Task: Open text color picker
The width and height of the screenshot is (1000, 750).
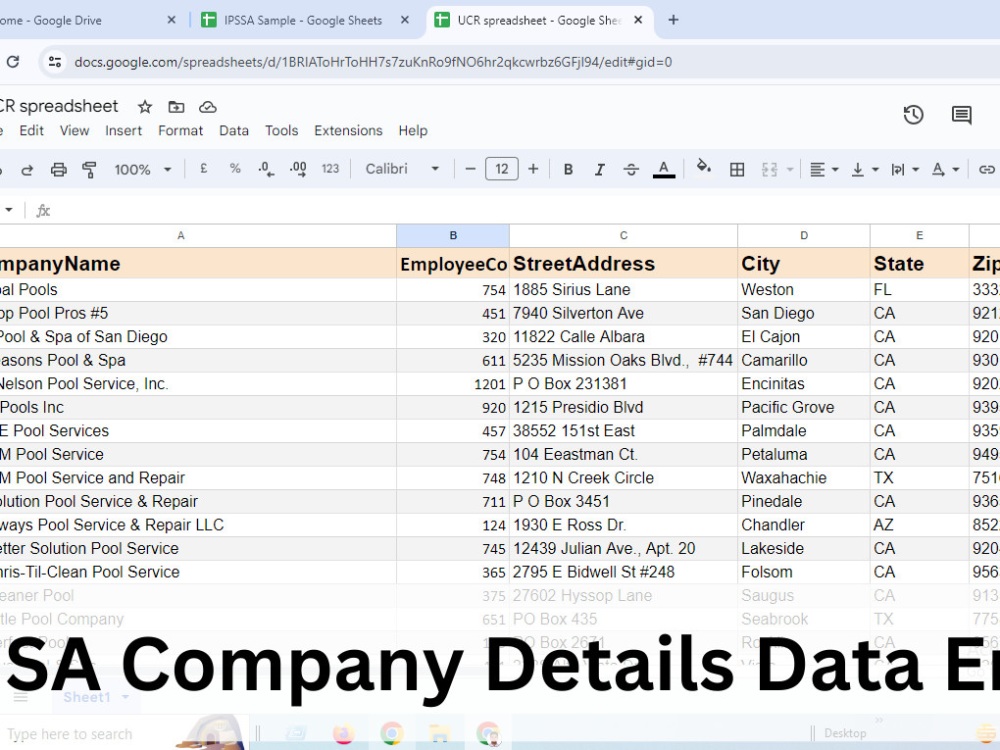Action: tap(664, 170)
